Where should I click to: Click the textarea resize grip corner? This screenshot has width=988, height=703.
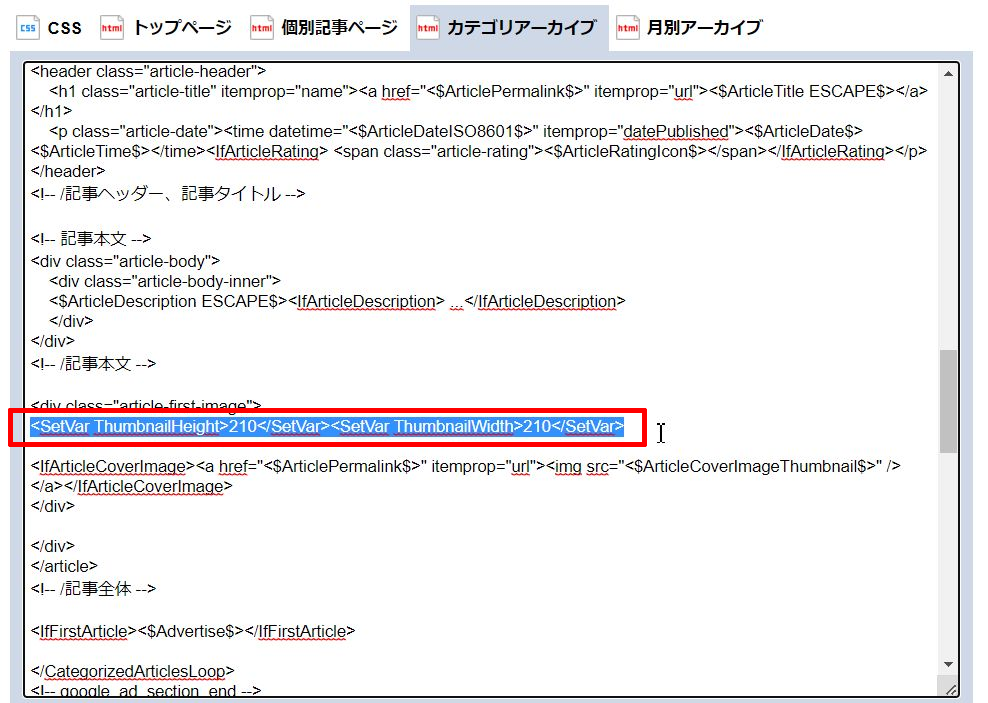pyautogui.click(x=951, y=689)
